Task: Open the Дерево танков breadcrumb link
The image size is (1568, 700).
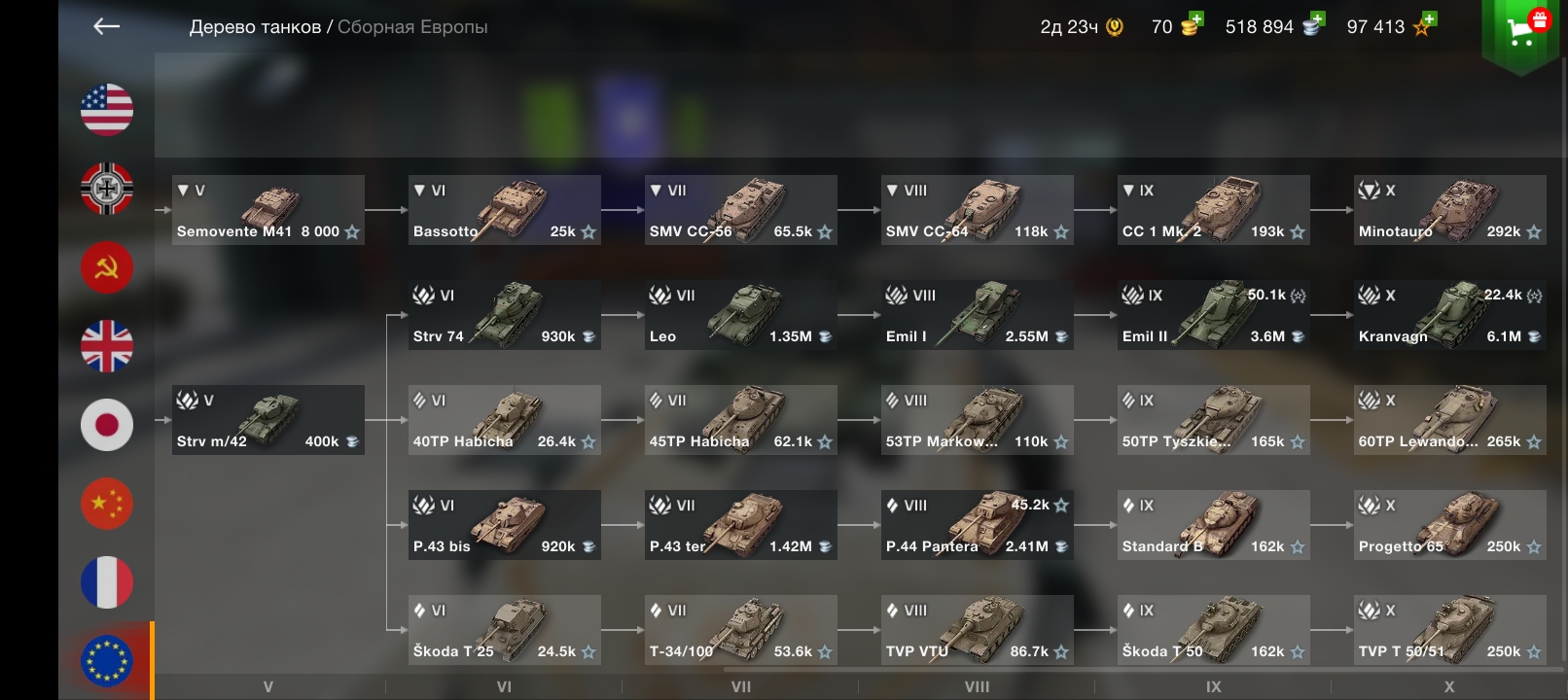Action: tap(255, 27)
